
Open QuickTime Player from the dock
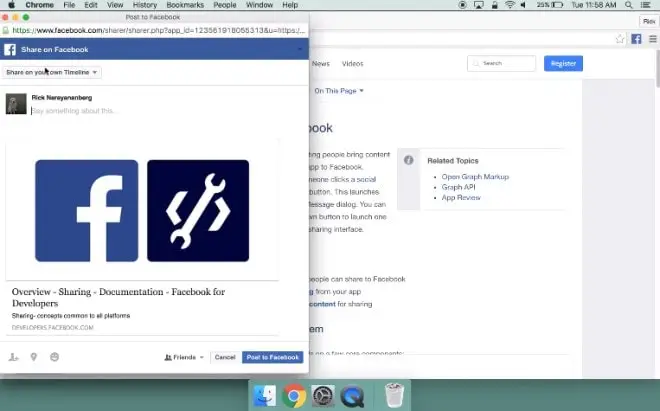[352, 396]
